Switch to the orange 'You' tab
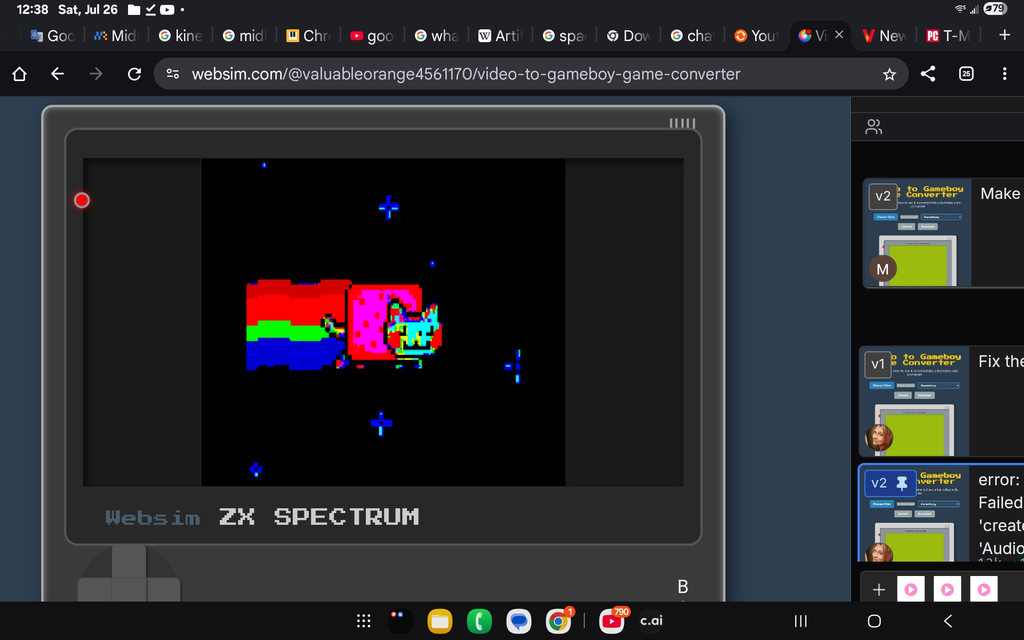Screen dimensions: 1024x640 tap(756, 36)
